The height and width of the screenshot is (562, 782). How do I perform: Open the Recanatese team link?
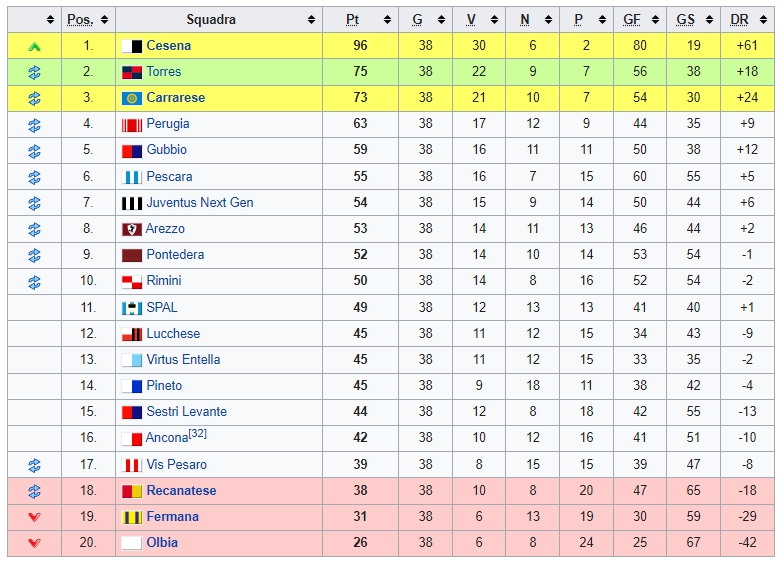coord(181,491)
